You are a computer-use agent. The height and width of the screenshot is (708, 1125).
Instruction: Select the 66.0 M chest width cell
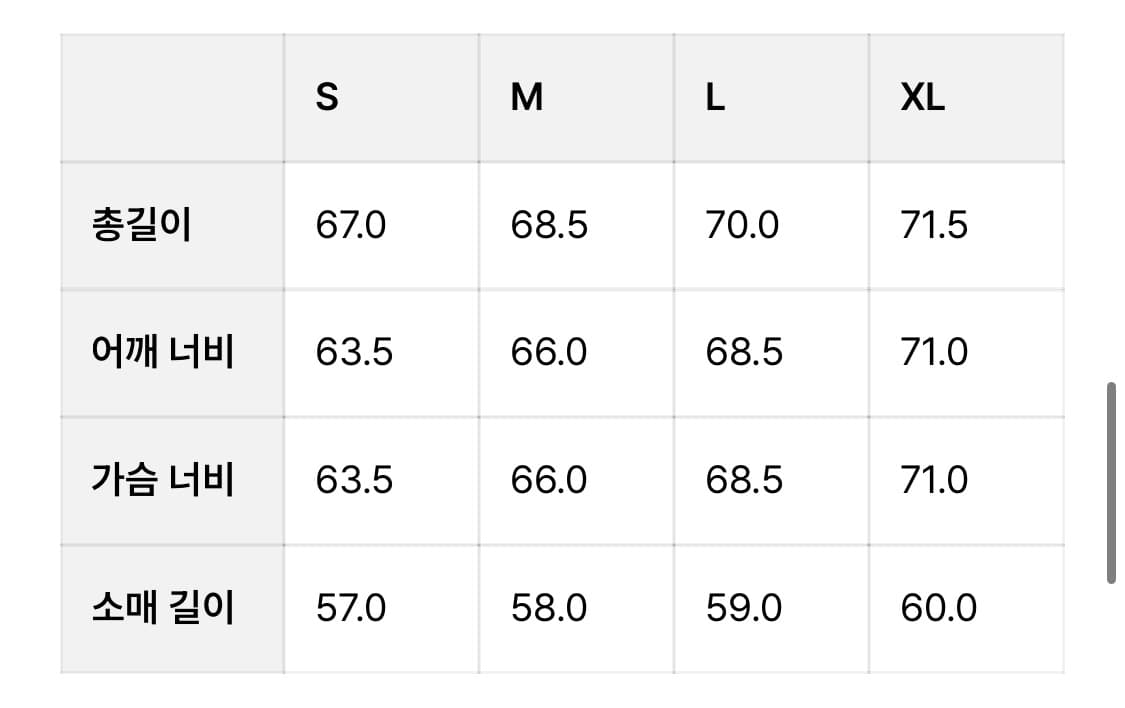(549, 481)
